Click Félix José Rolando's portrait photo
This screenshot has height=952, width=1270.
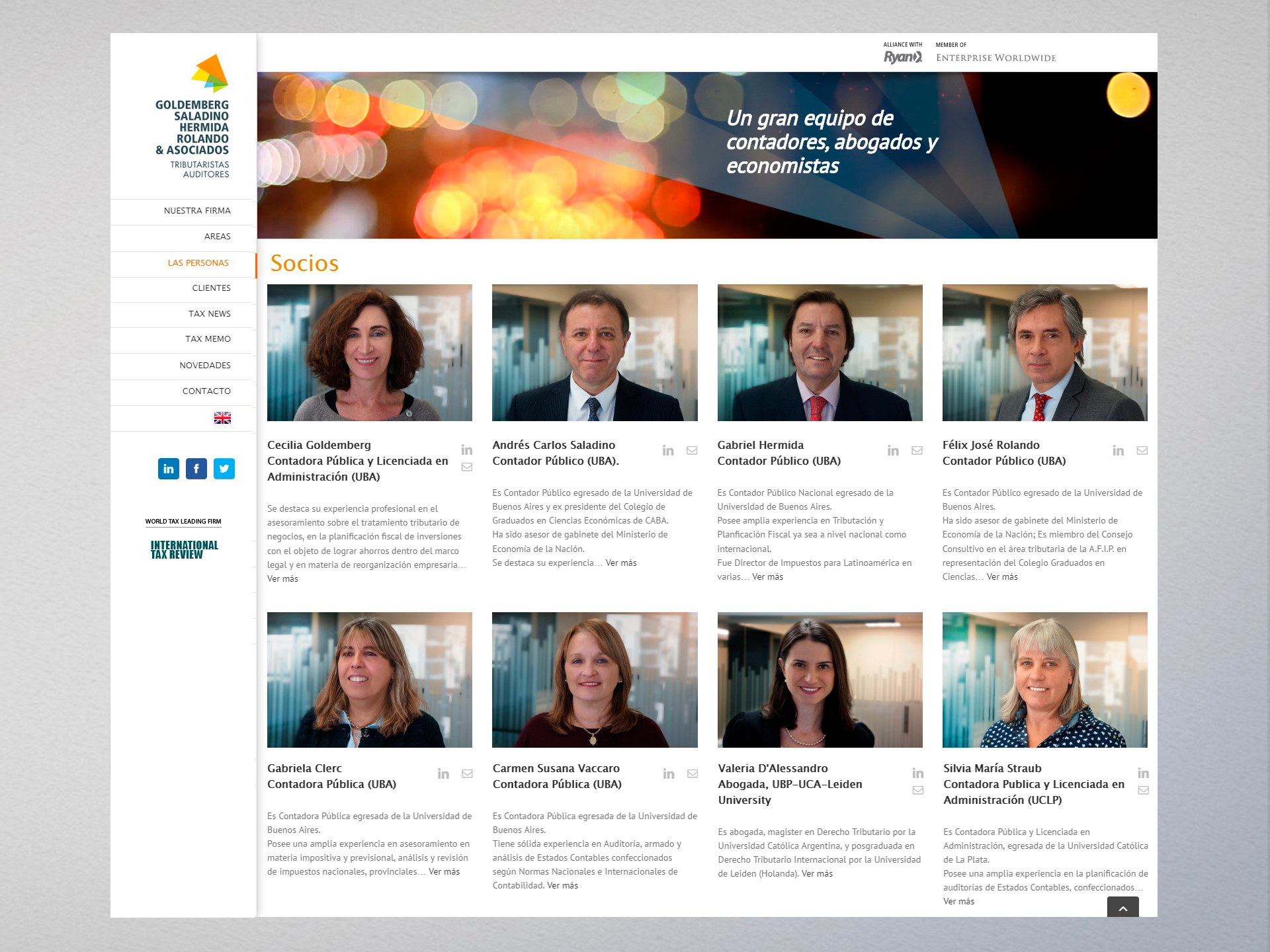tap(1044, 352)
